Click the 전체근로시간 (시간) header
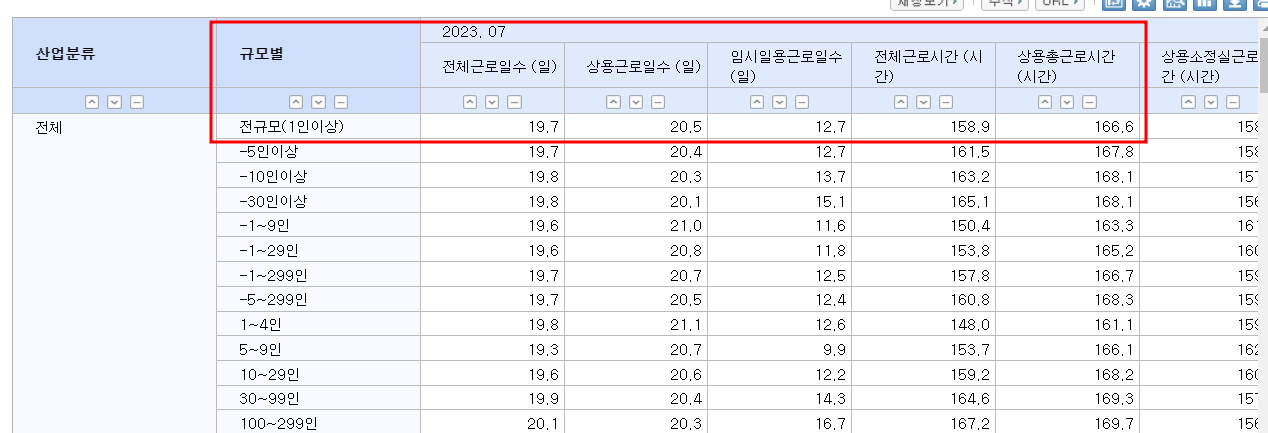The image size is (1268, 433). [x=929, y=67]
